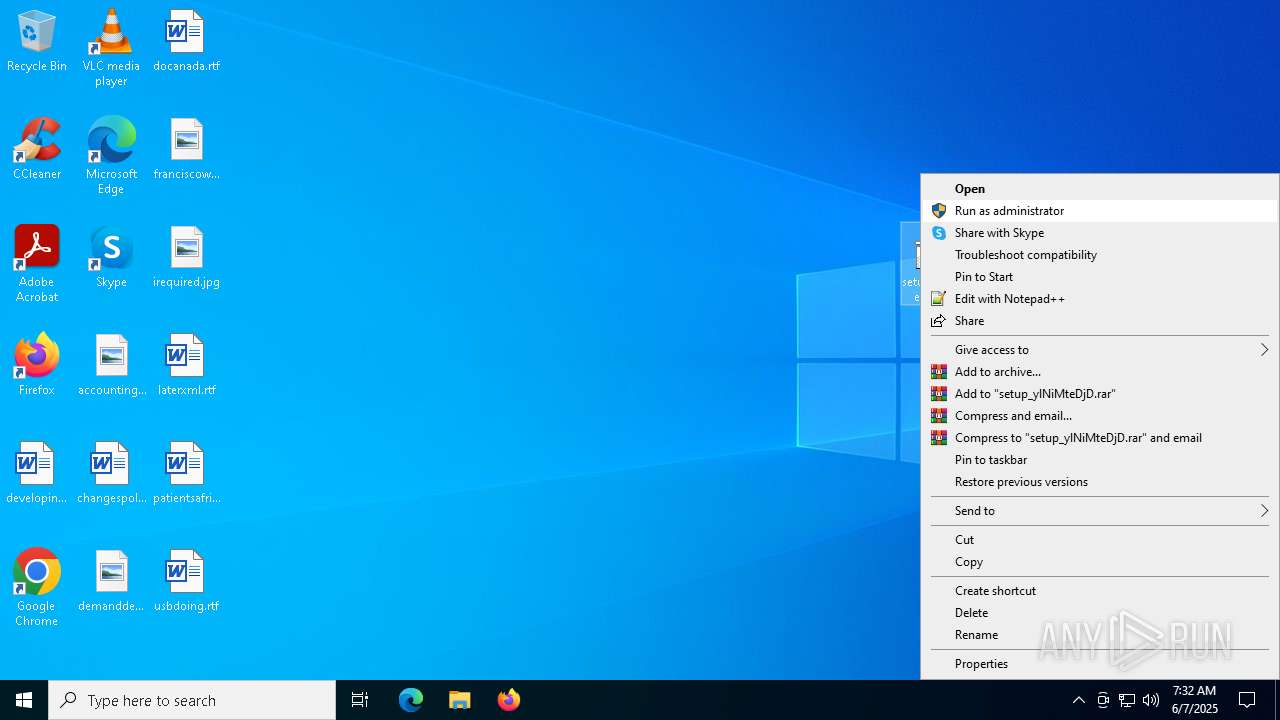Click the Share menu entry

tap(1100, 321)
